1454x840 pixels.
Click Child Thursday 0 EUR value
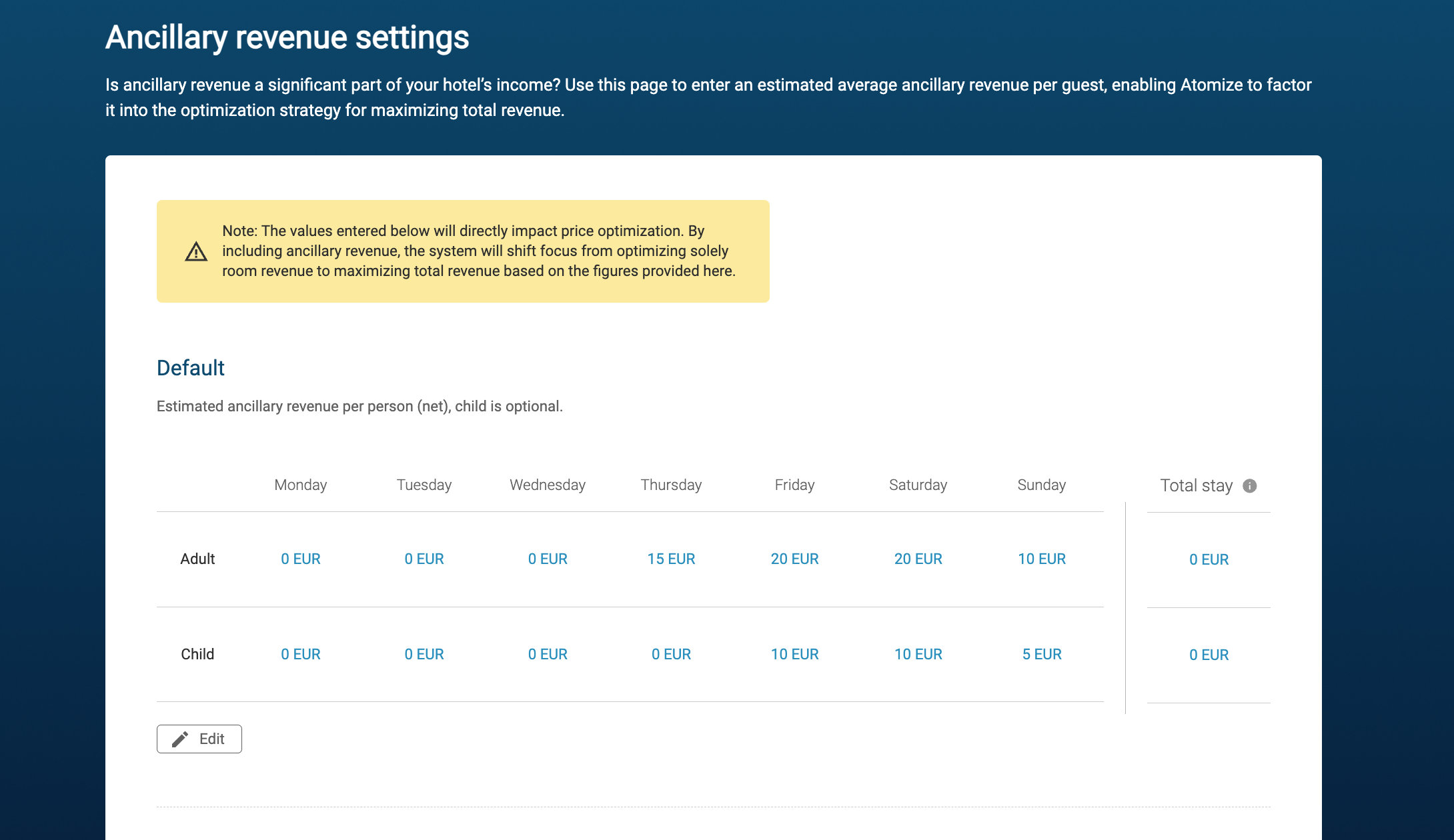pos(671,654)
